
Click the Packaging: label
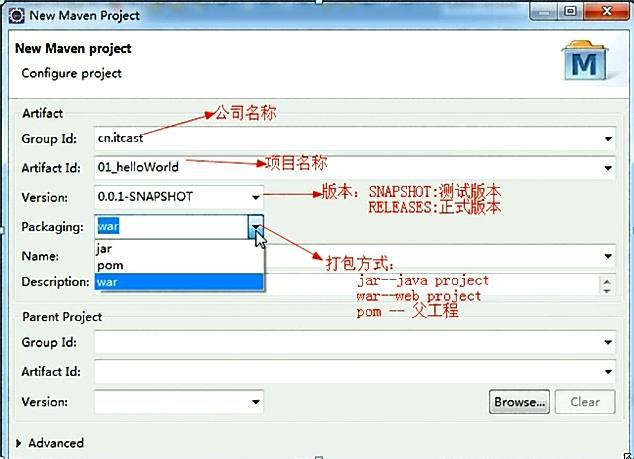click(53, 227)
